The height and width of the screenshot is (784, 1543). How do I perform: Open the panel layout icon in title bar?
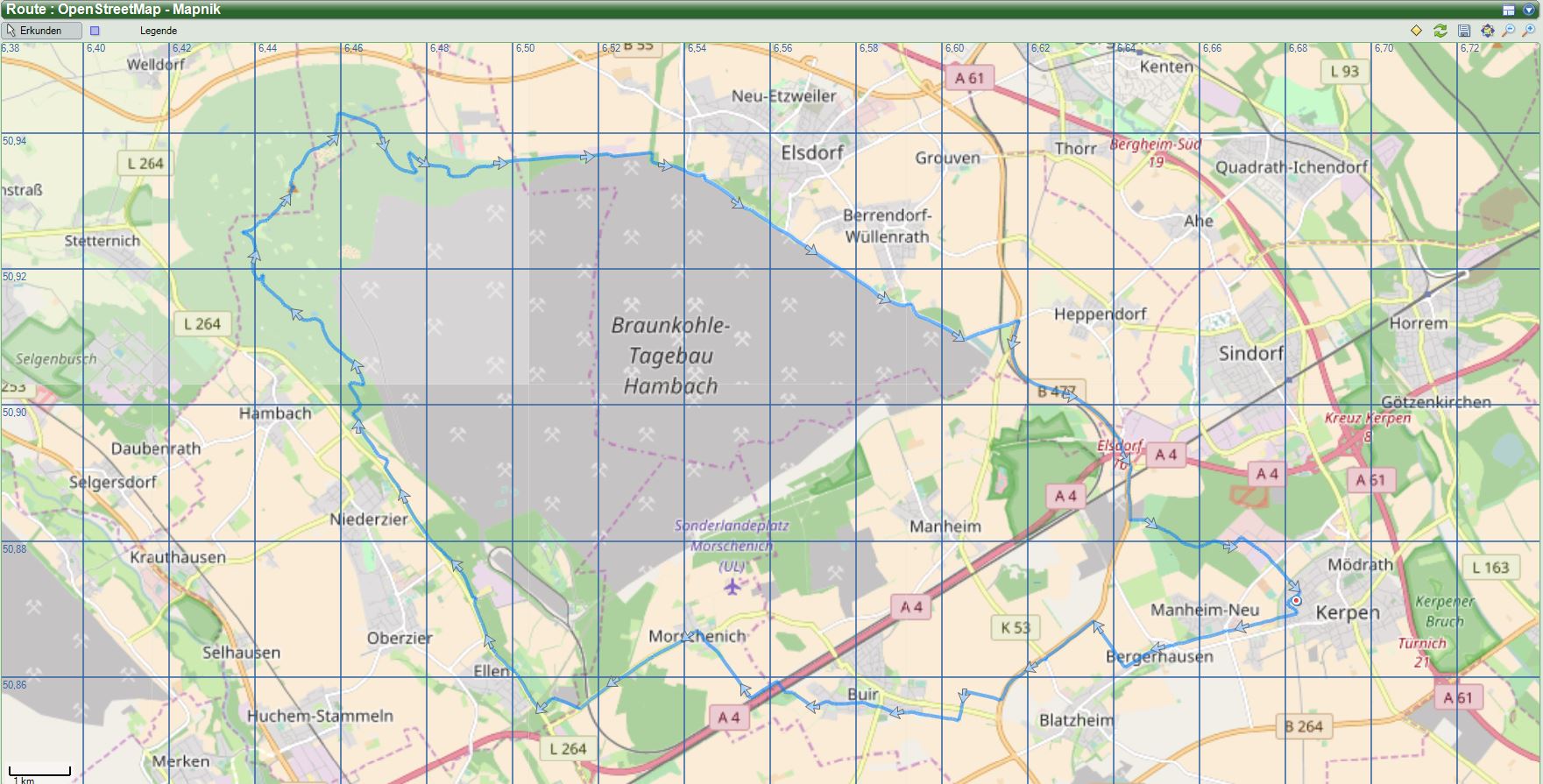1508,10
